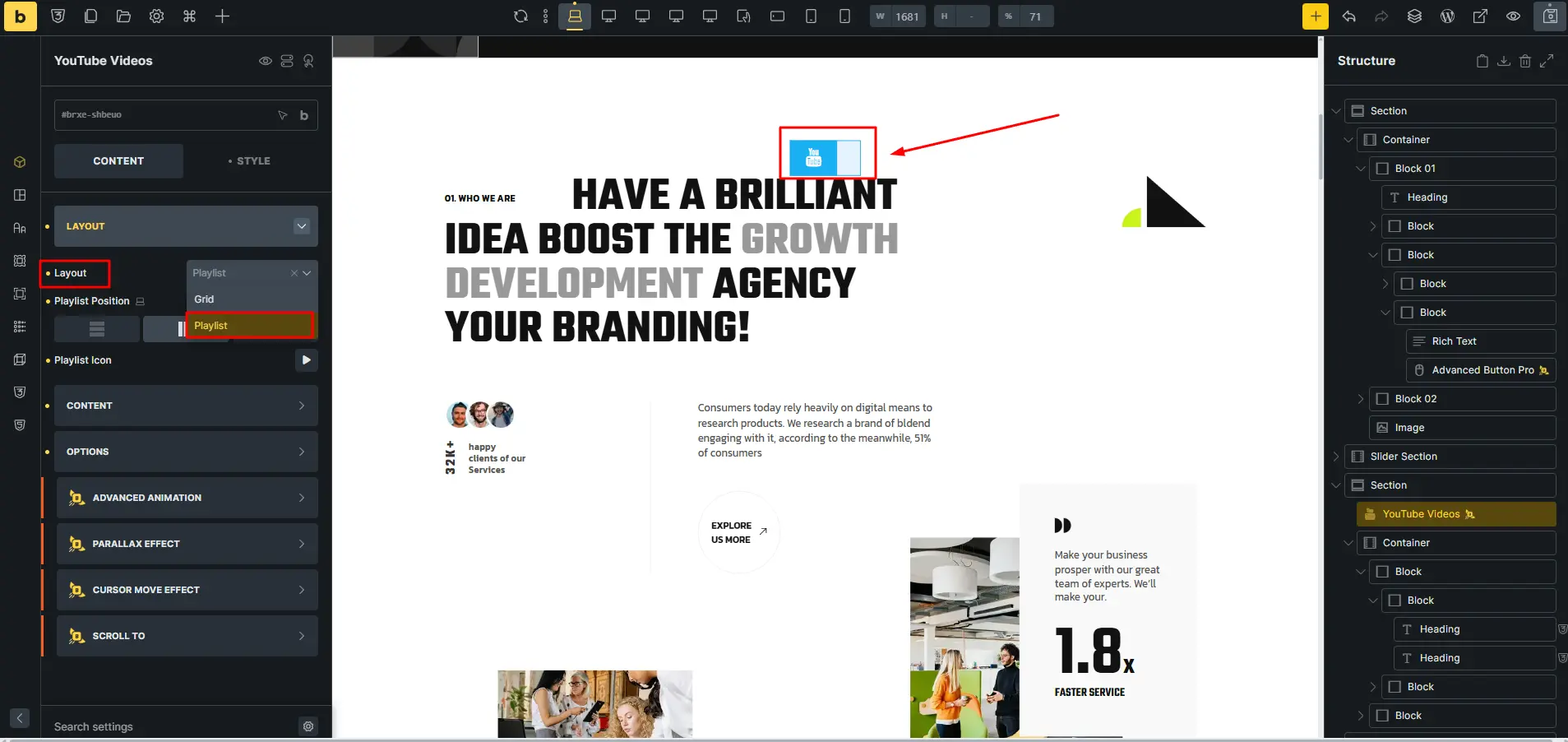This screenshot has height=742, width=1568.
Task: Expand ADVANCED ANIMATION group
Action: (x=187, y=498)
